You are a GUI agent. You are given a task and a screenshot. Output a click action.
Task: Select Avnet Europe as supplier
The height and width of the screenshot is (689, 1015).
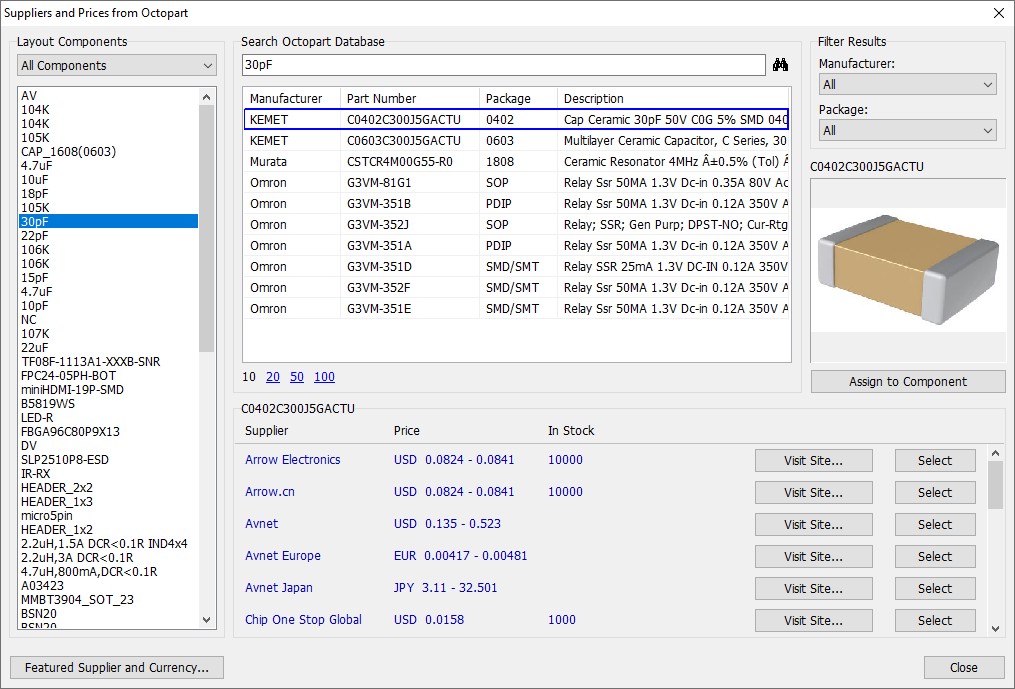[x=935, y=556]
